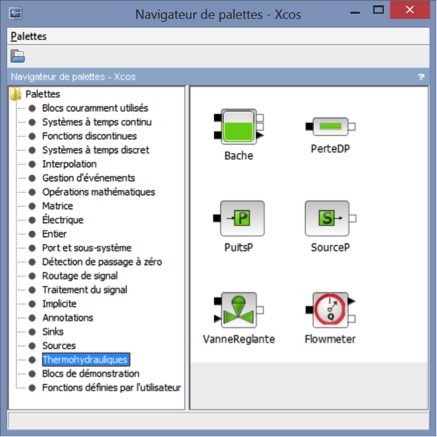437x437 pixels.
Task: Open the Palettes menu
Action: (x=28, y=36)
